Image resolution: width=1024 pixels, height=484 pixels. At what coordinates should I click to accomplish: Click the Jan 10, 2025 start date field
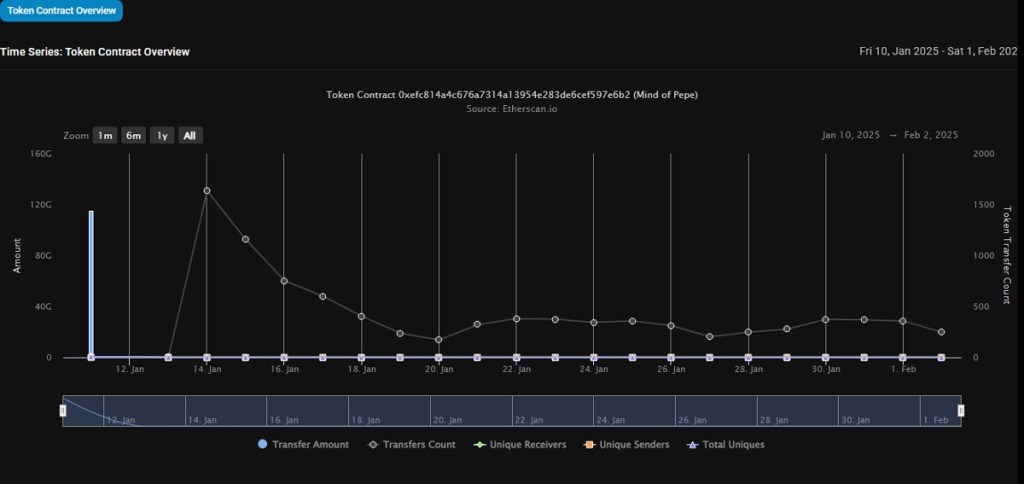pos(850,135)
